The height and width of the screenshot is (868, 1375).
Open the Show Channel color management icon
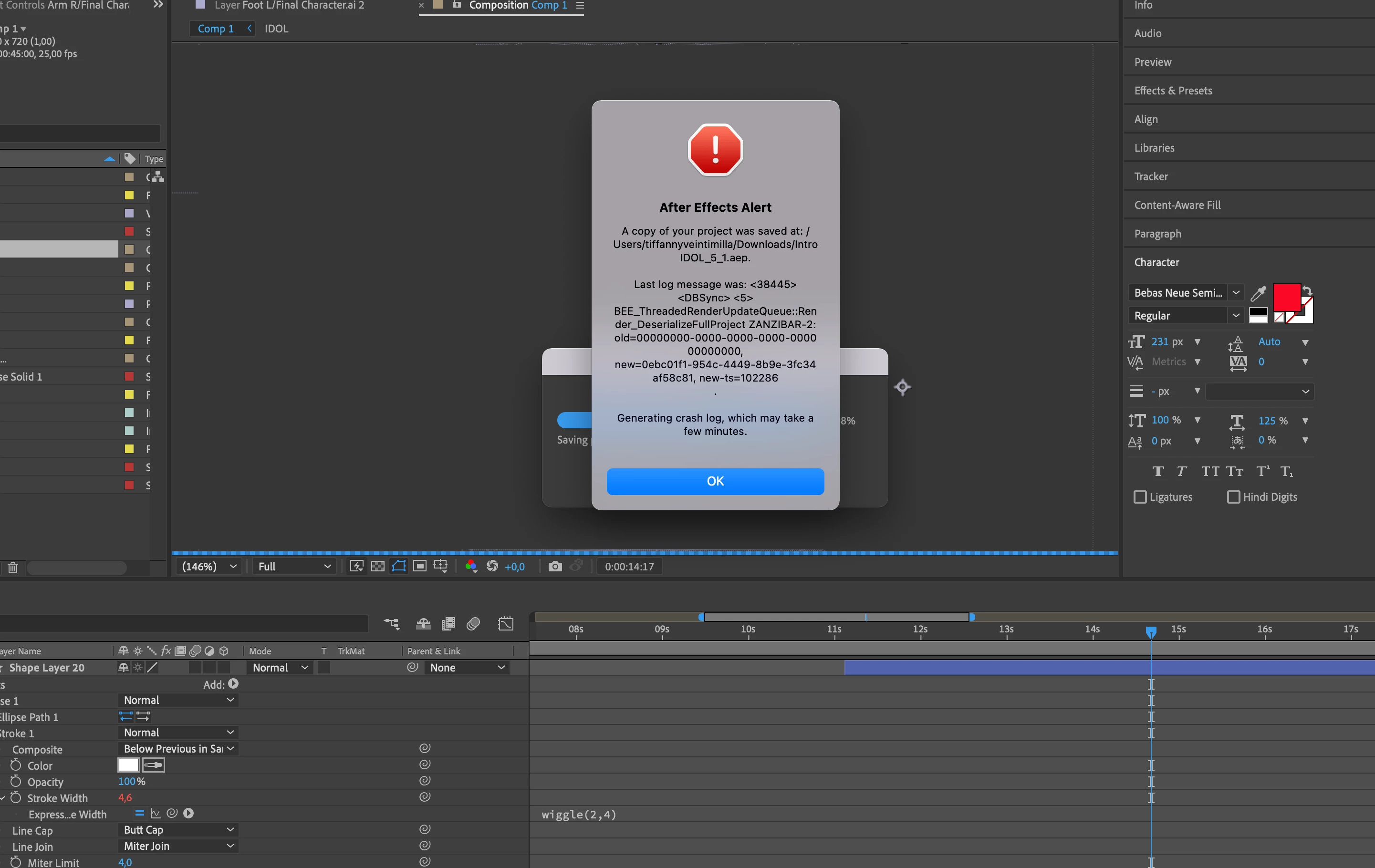tap(470, 566)
